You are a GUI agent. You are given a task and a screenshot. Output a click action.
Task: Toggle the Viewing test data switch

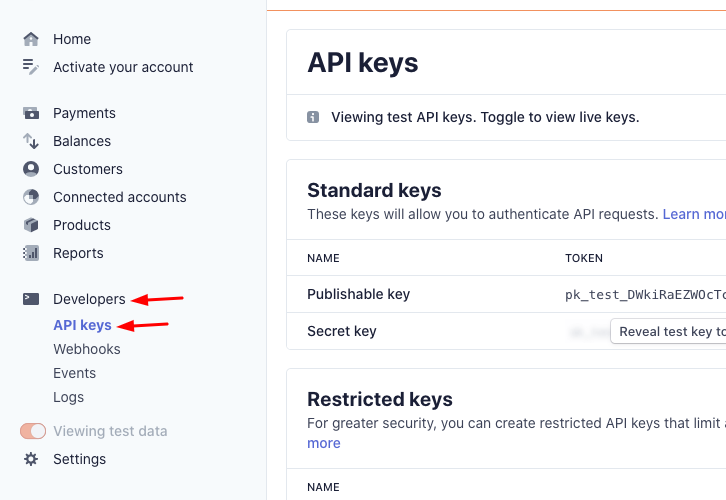click(33, 431)
